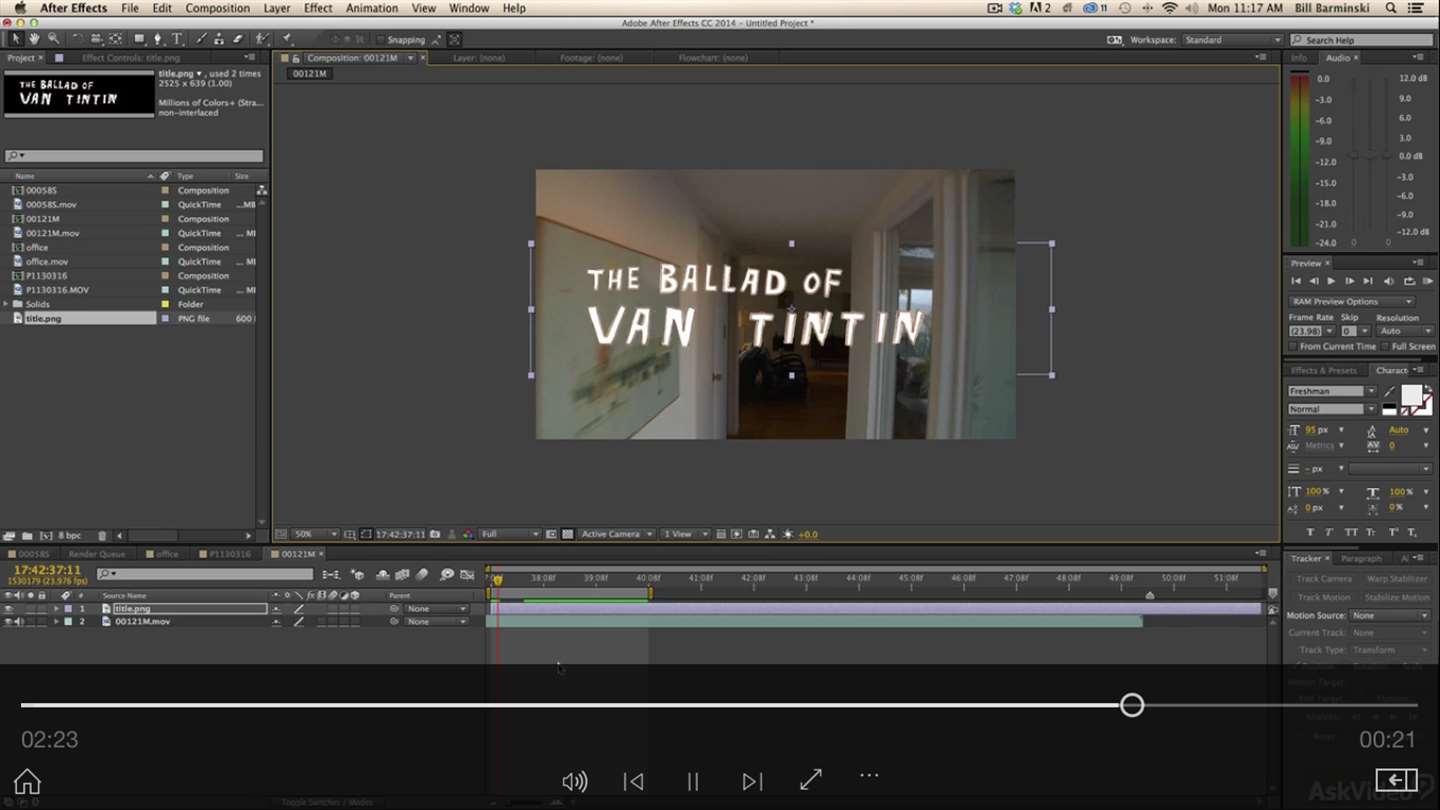Select the Hand tool
The height and width of the screenshot is (810, 1440).
34,39
